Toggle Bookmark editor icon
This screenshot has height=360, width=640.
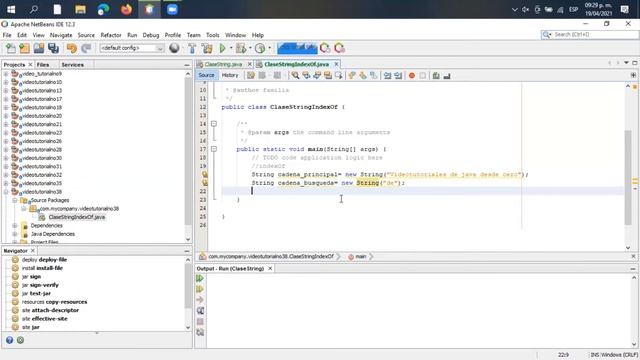(373, 76)
